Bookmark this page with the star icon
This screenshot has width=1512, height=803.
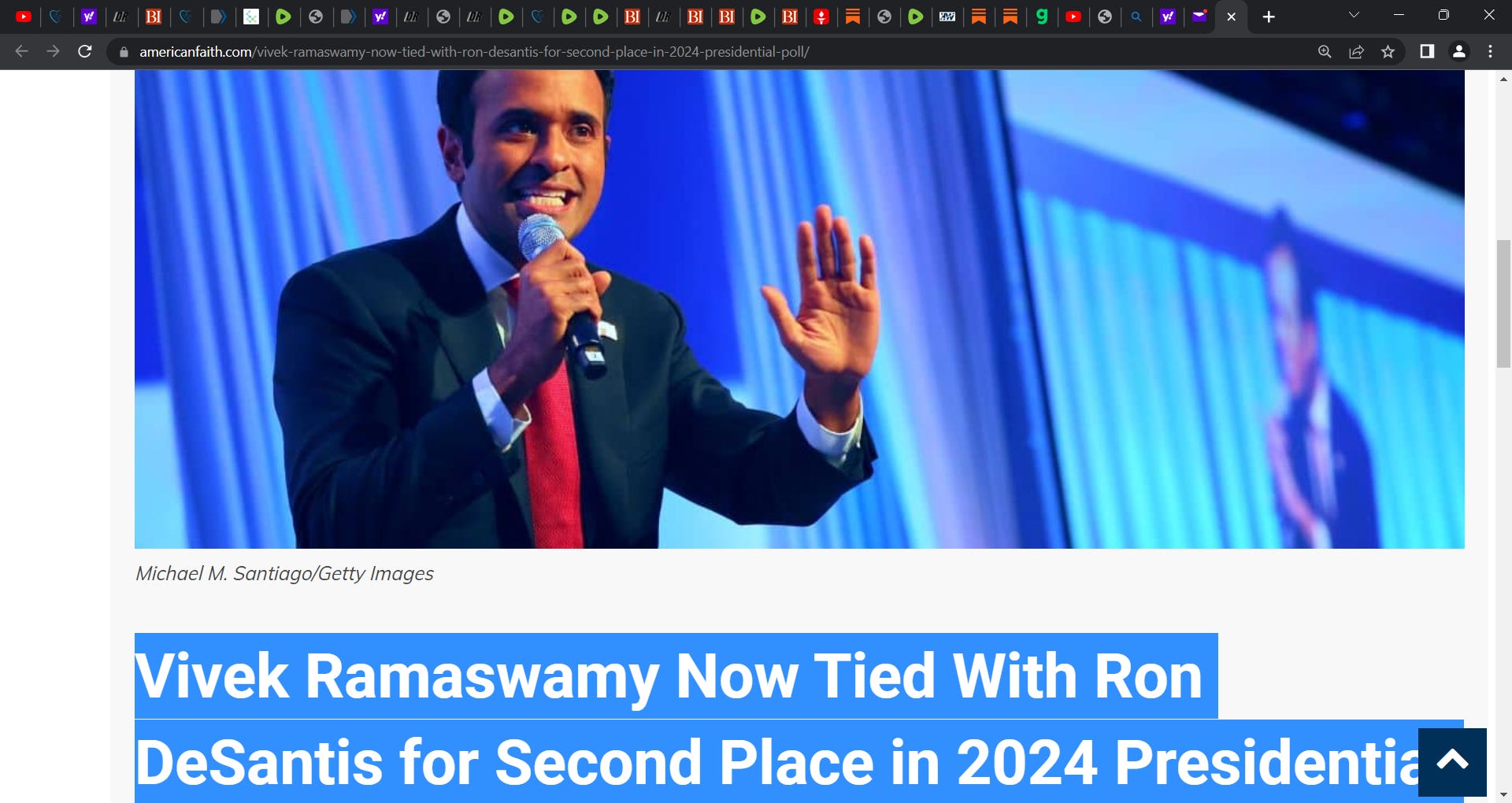[1388, 52]
